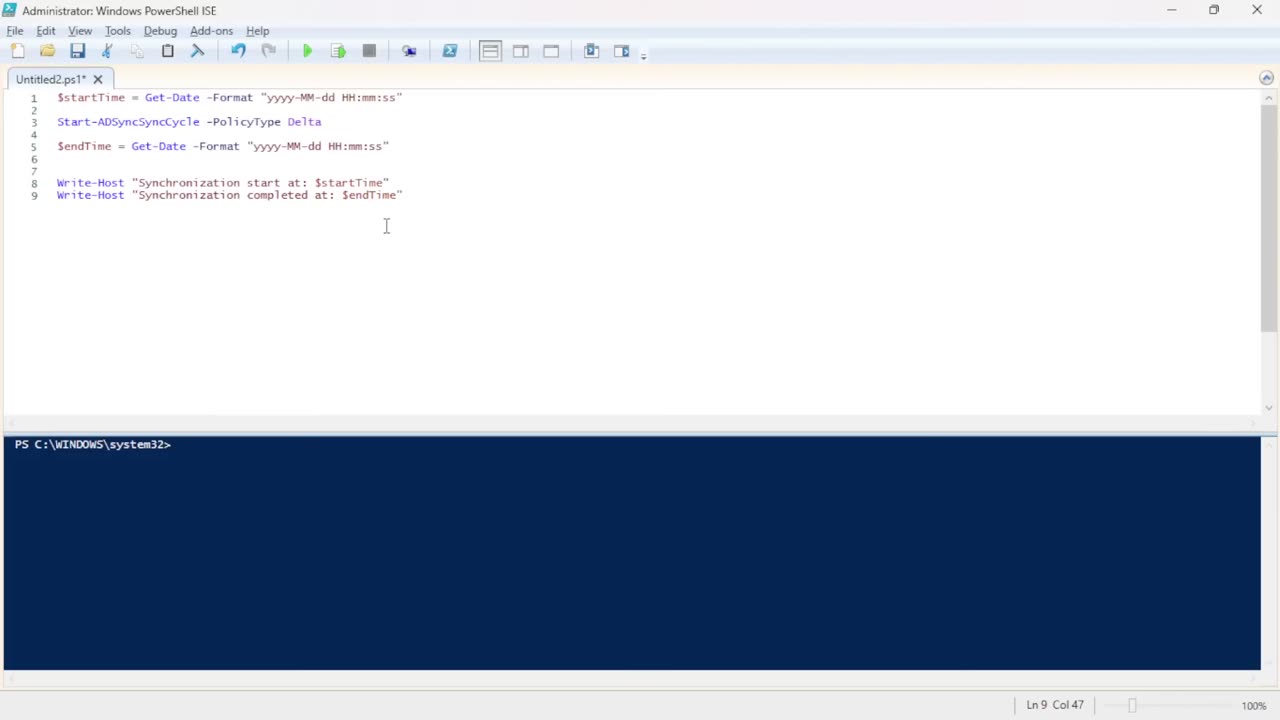Undo the last edit
The width and height of the screenshot is (1280, 720).
pyautogui.click(x=238, y=51)
